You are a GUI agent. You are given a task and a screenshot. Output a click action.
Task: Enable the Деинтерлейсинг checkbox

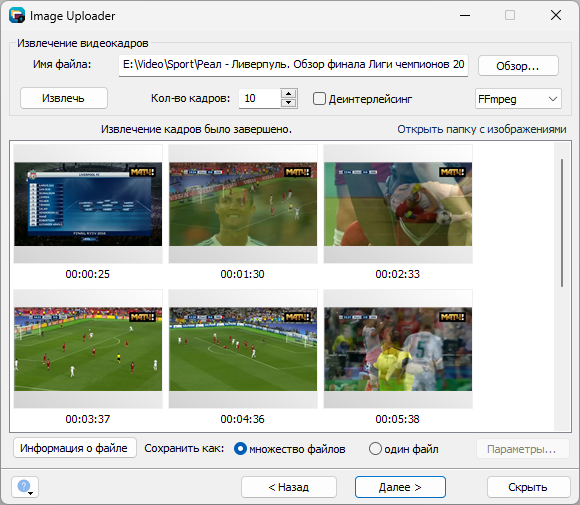319,99
